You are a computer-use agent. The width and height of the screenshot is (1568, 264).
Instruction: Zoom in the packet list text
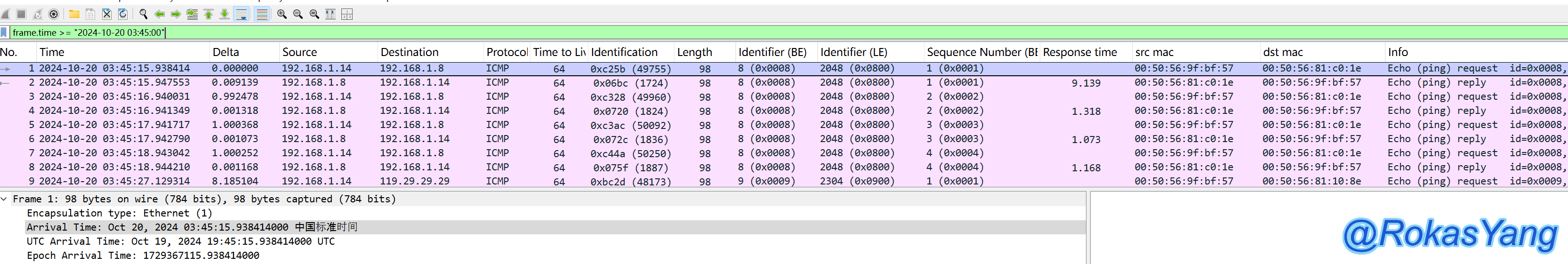(x=282, y=14)
